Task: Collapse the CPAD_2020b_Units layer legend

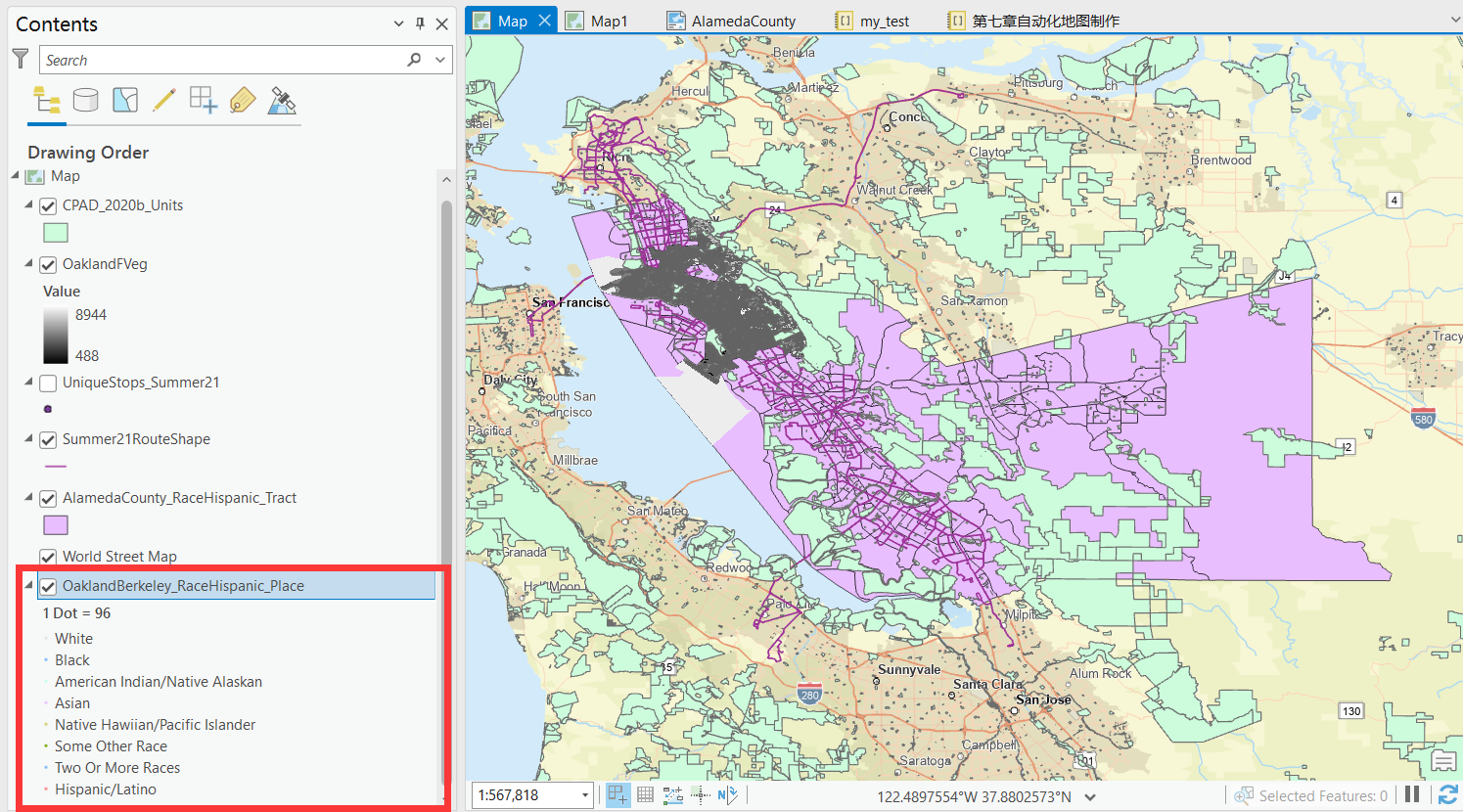Action: [28, 204]
